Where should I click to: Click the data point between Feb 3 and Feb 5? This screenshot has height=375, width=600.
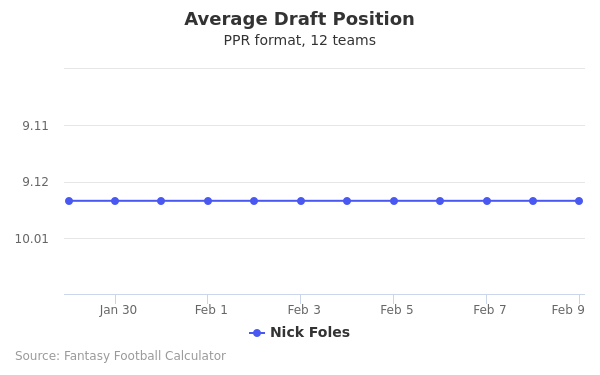coord(347,201)
